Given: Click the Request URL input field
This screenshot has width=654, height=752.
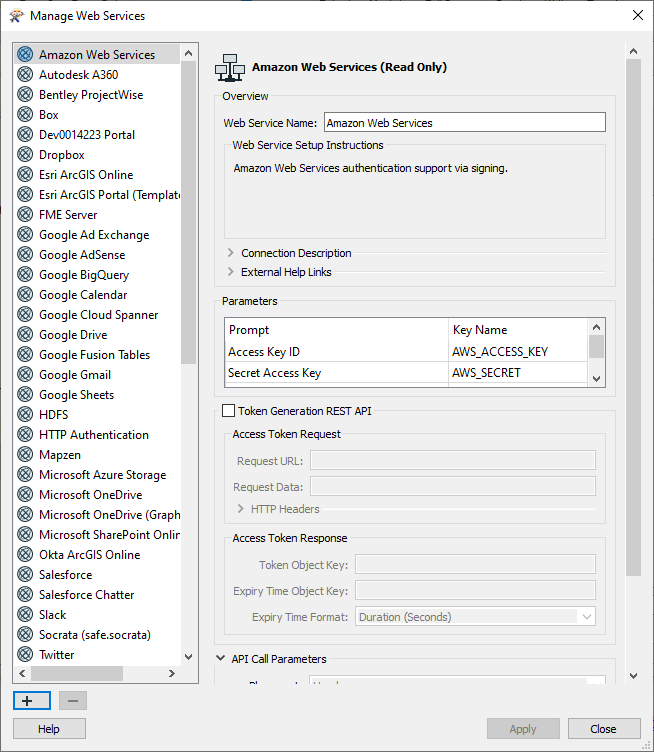Looking at the screenshot, I should [x=453, y=460].
